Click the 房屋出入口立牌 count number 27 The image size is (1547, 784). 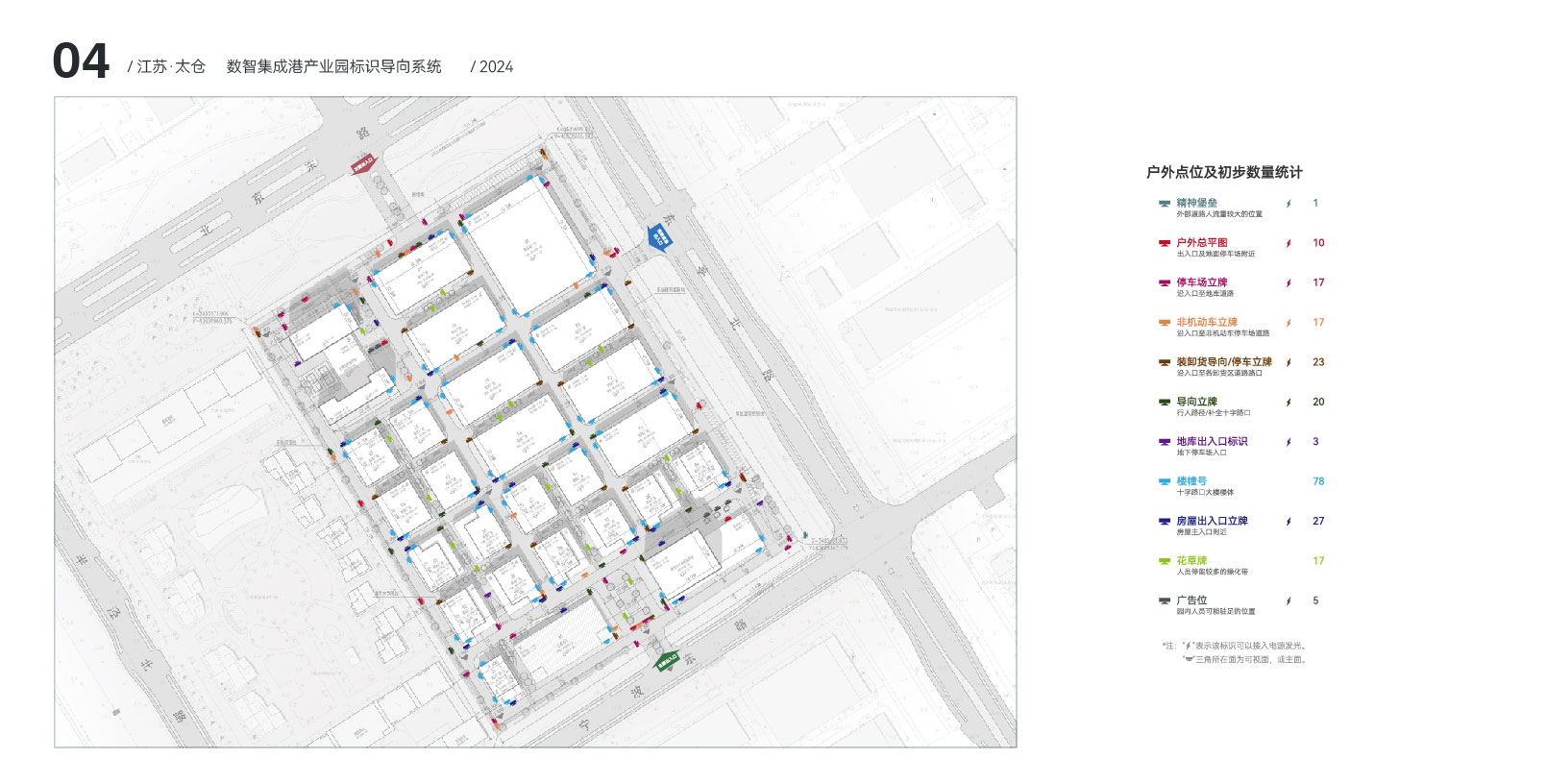[1318, 521]
